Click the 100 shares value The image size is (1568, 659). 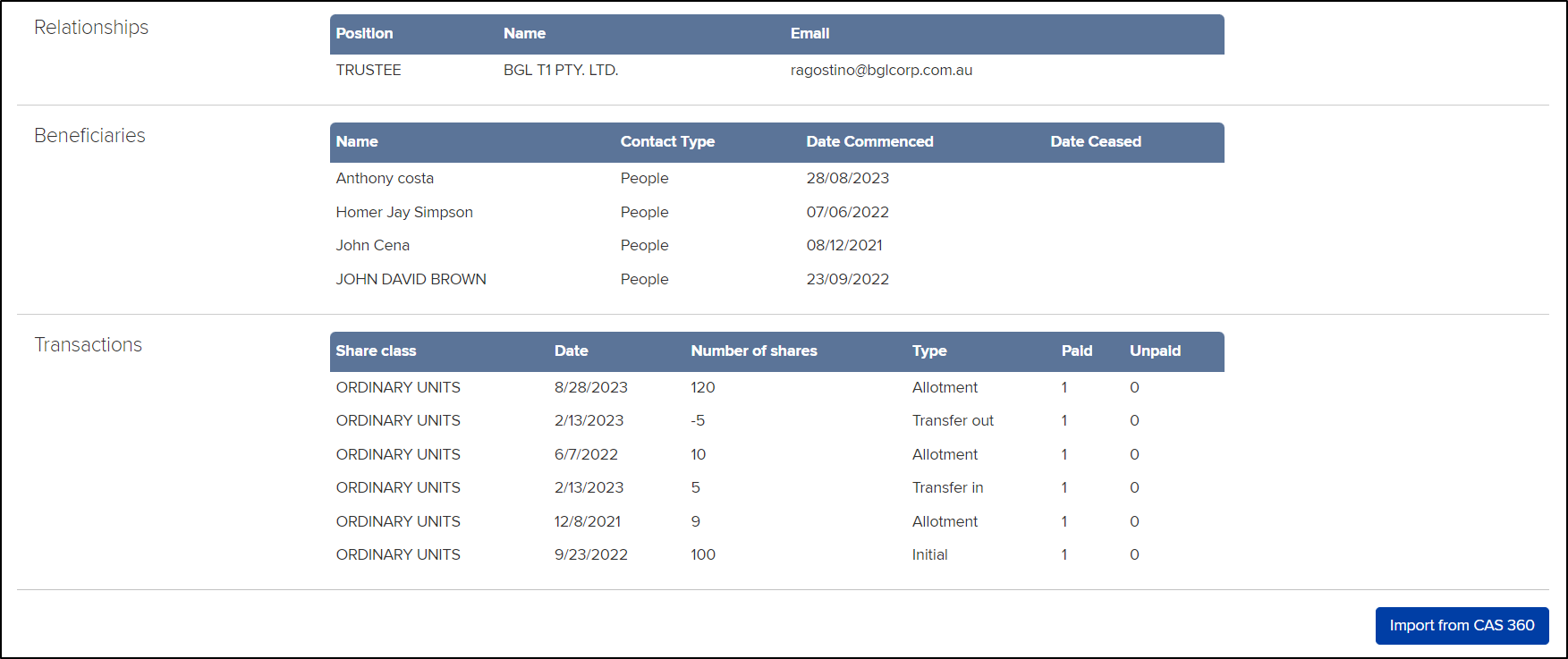703,554
